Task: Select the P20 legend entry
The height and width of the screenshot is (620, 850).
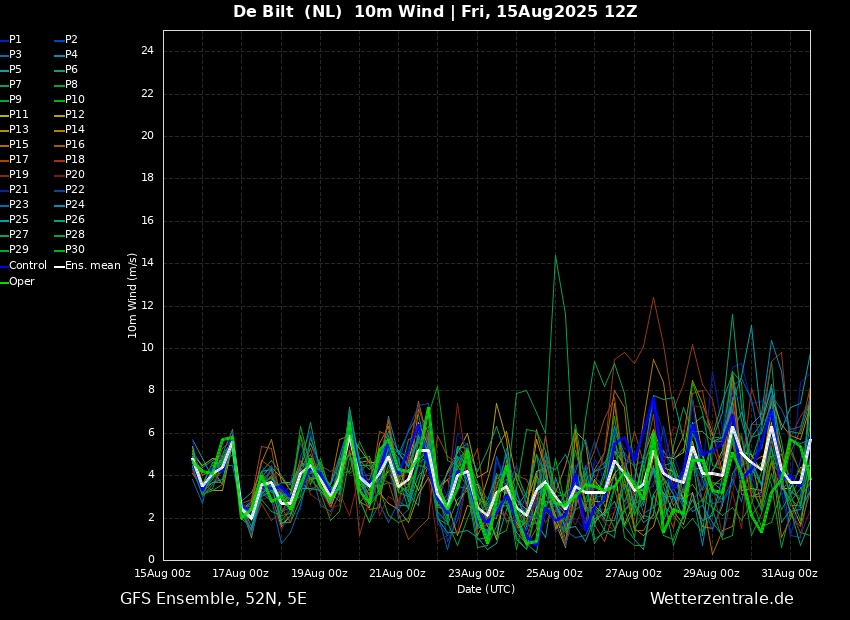Action: [74, 175]
